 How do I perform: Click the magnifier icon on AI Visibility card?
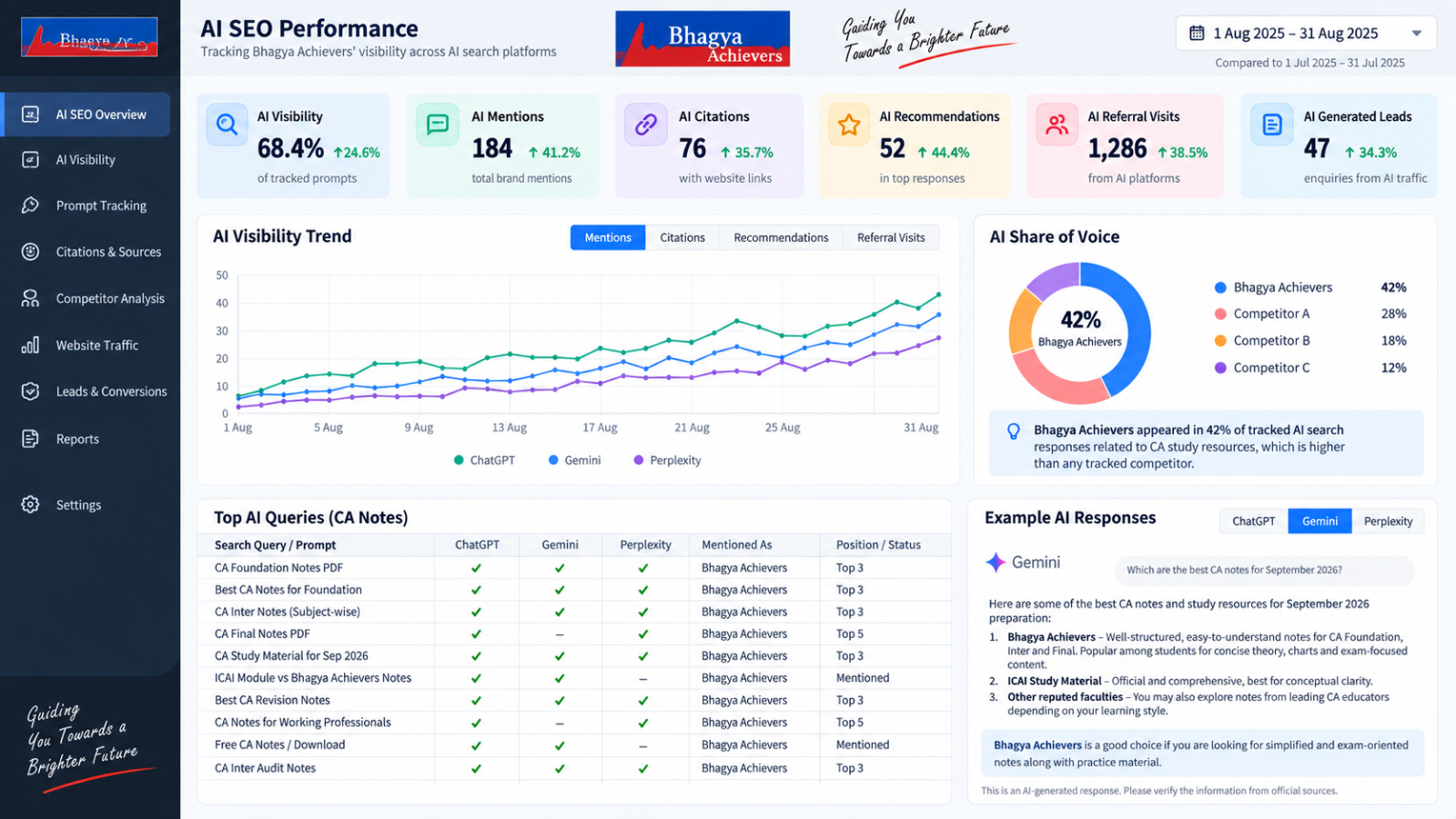(227, 125)
